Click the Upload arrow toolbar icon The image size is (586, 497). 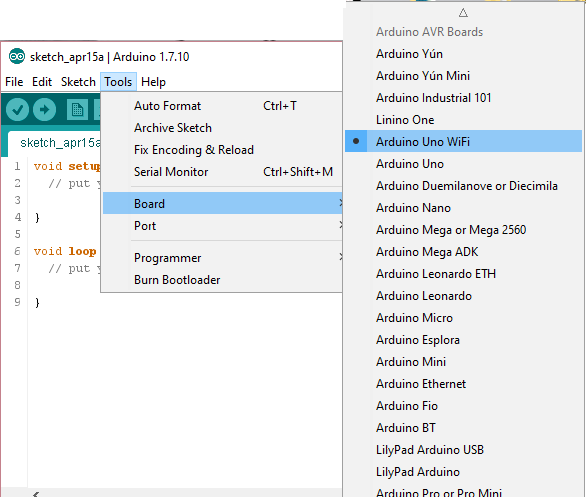[x=44, y=109]
